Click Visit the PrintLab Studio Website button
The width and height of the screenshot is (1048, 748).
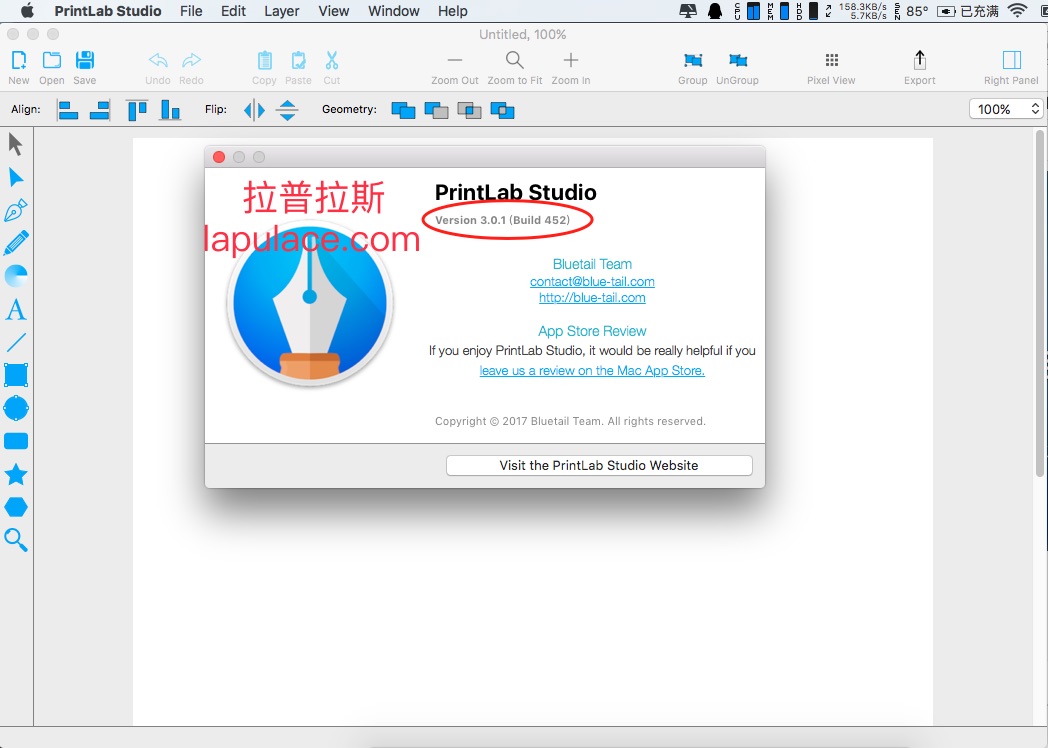point(599,465)
